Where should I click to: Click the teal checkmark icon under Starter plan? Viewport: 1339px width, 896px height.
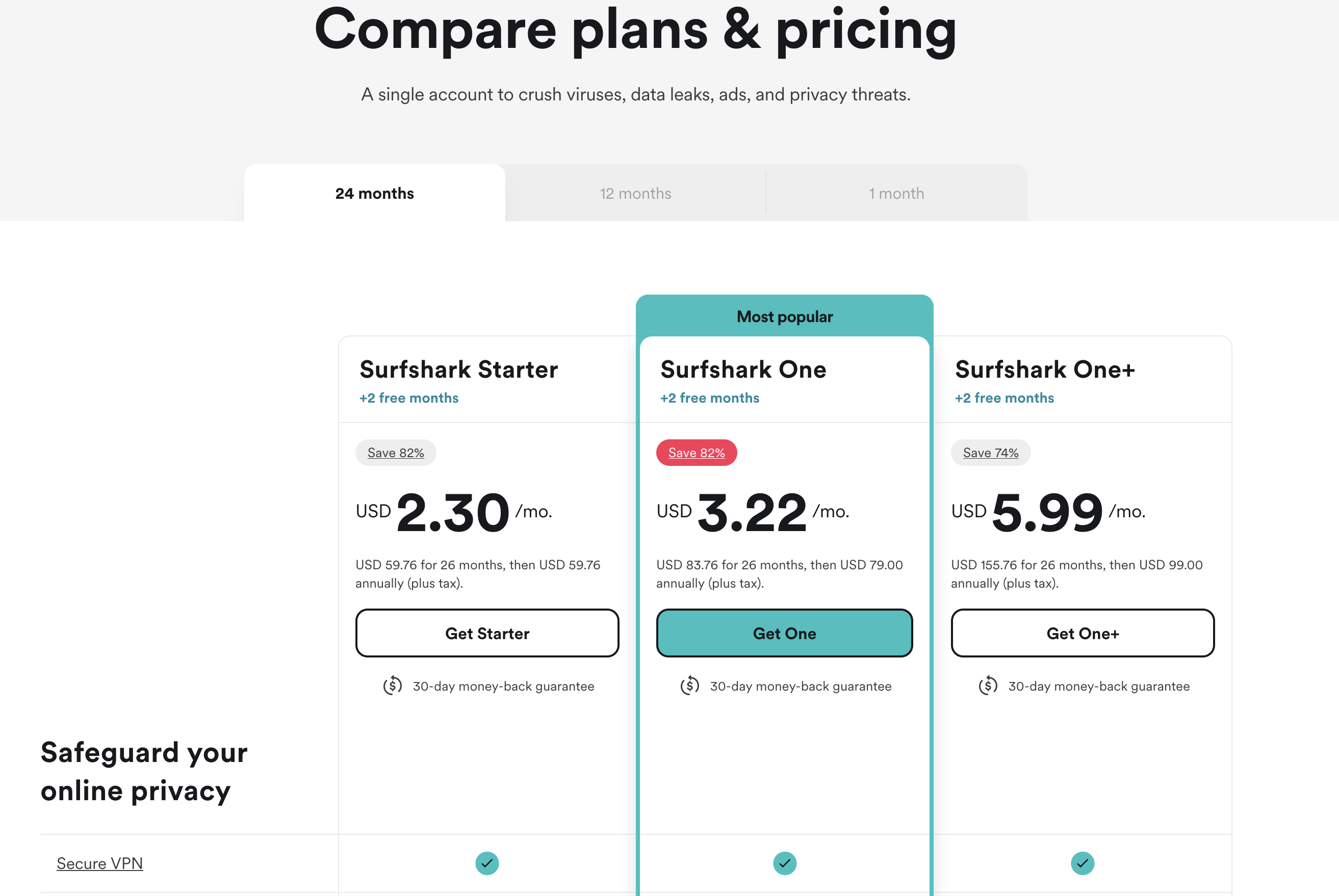[x=487, y=862]
